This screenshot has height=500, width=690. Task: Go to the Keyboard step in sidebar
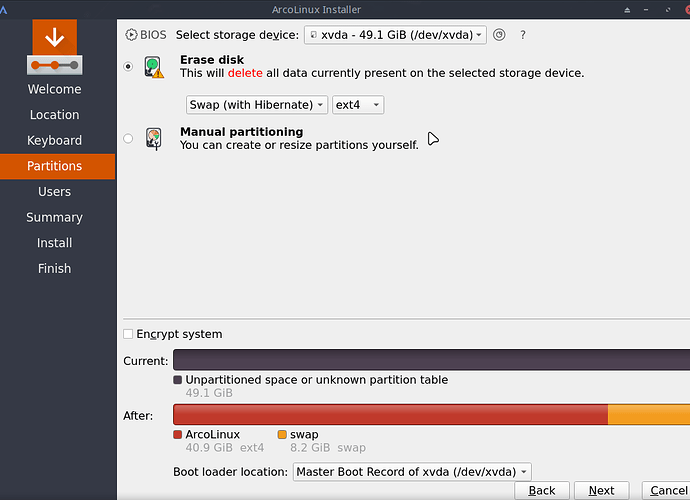[55, 140]
